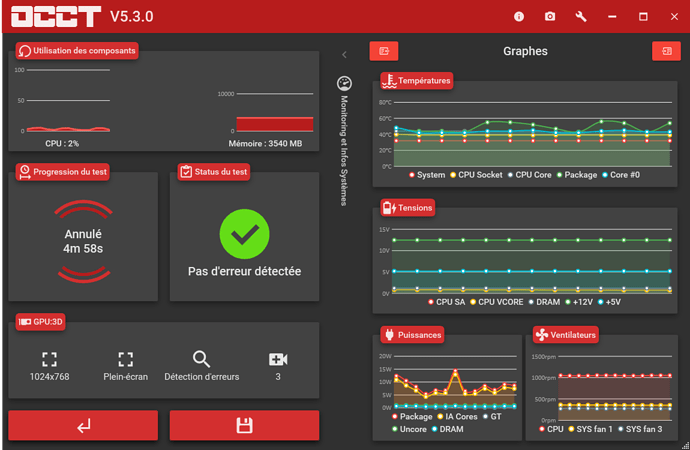Click the Graphes panel title

[525, 51]
